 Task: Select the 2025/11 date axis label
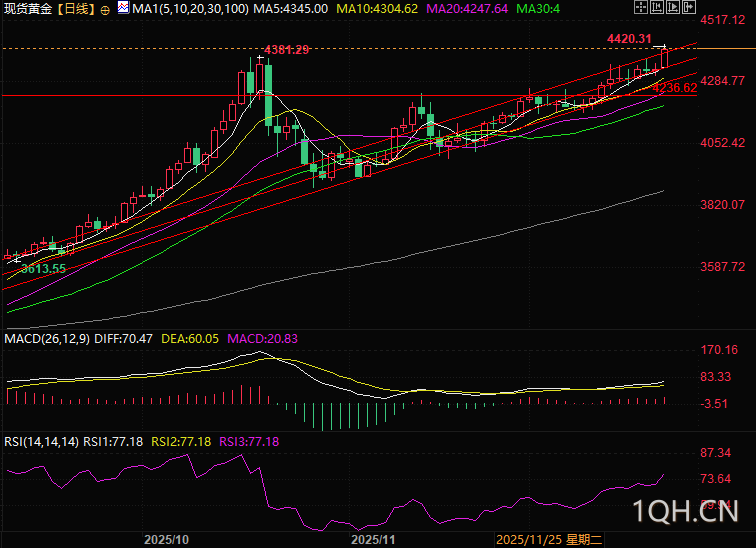[373, 539]
